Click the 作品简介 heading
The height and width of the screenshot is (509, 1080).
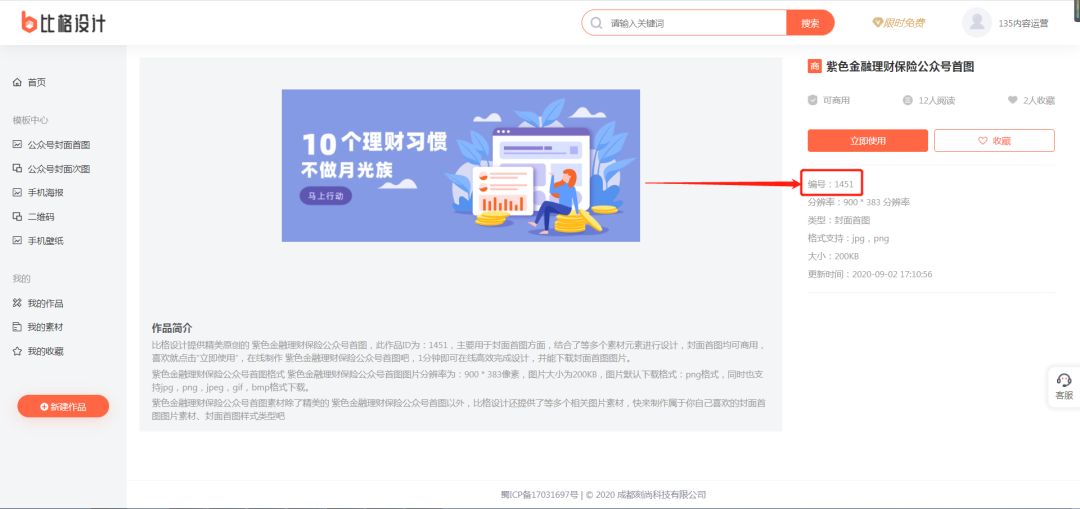pos(172,328)
